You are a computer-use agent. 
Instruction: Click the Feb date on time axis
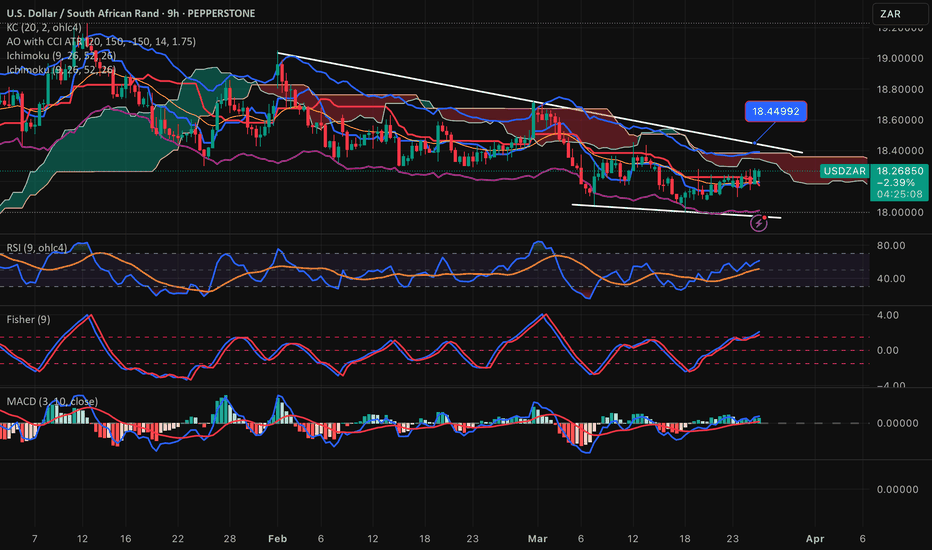277,539
